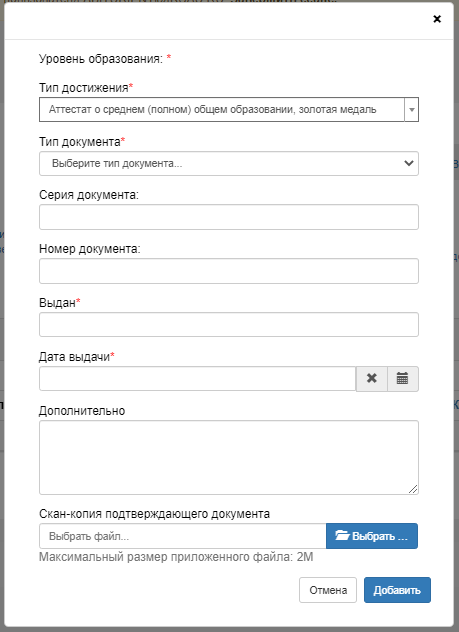The width and height of the screenshot is (459, 632).
Task: Click the Отмена button
Action: pyautogui.click(x=328, y=590)
